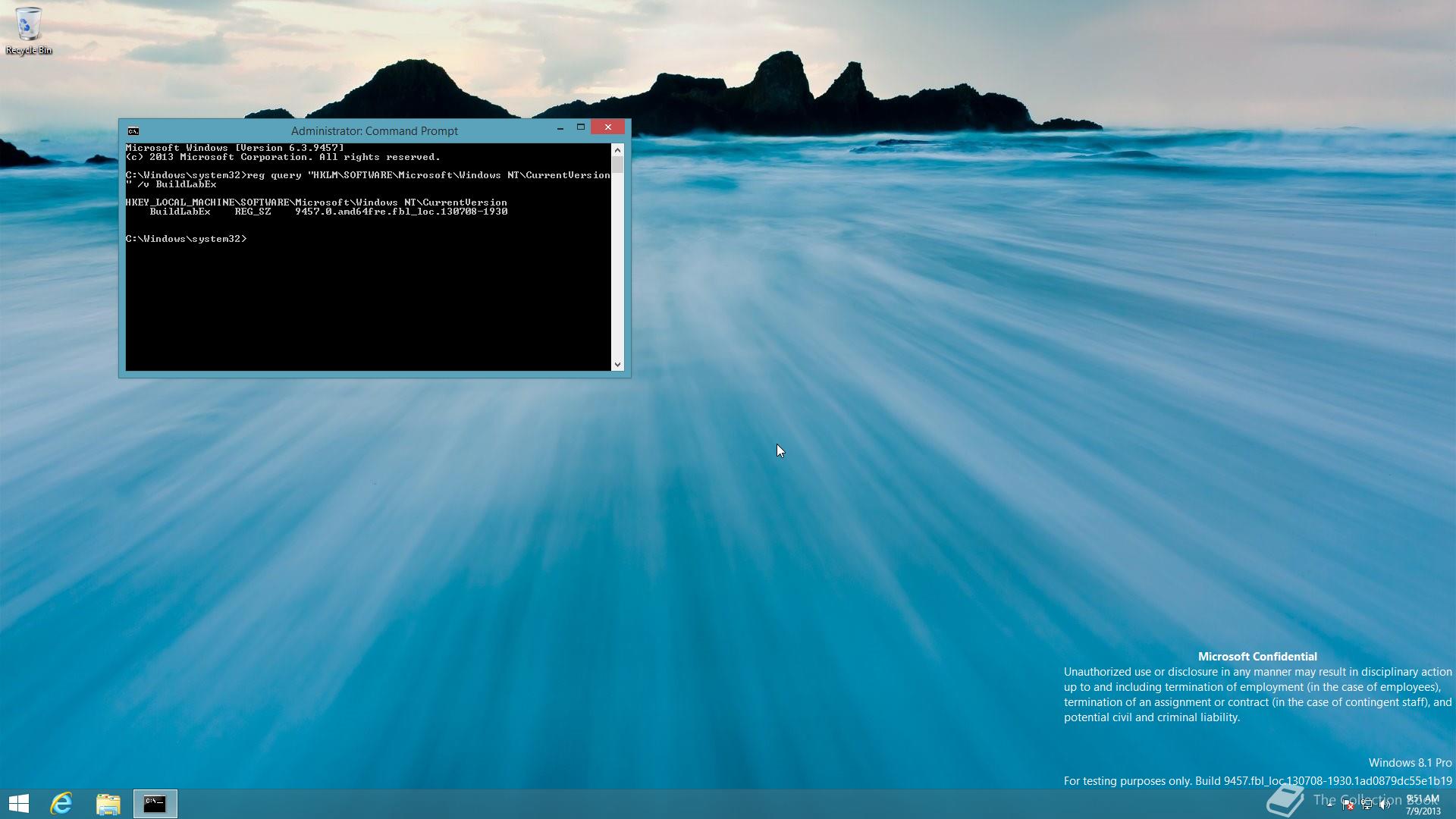Open the volume speaker tray icon
Viewport: 1456px width, 819px height.
pos(1385,805)
